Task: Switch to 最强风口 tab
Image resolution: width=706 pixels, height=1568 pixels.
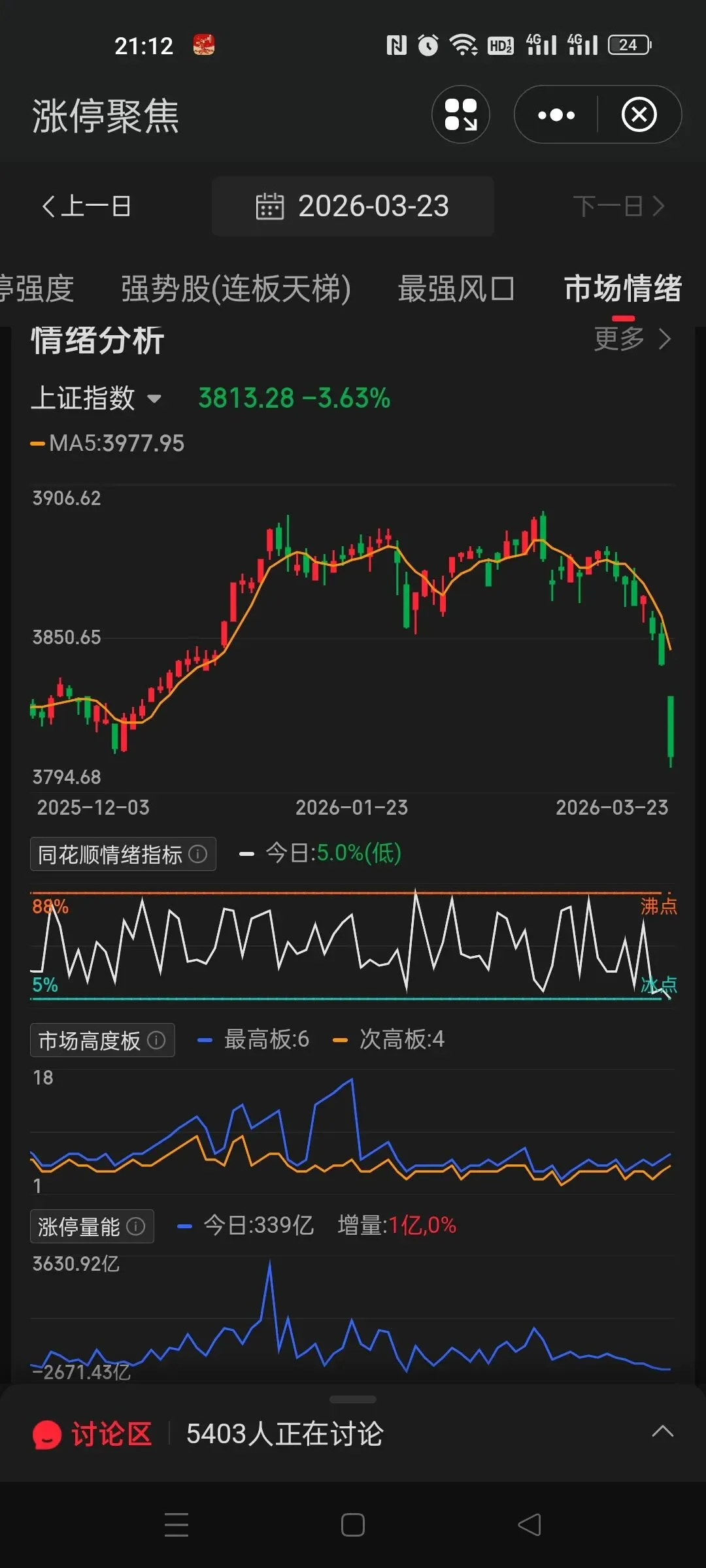Action: 456,289
